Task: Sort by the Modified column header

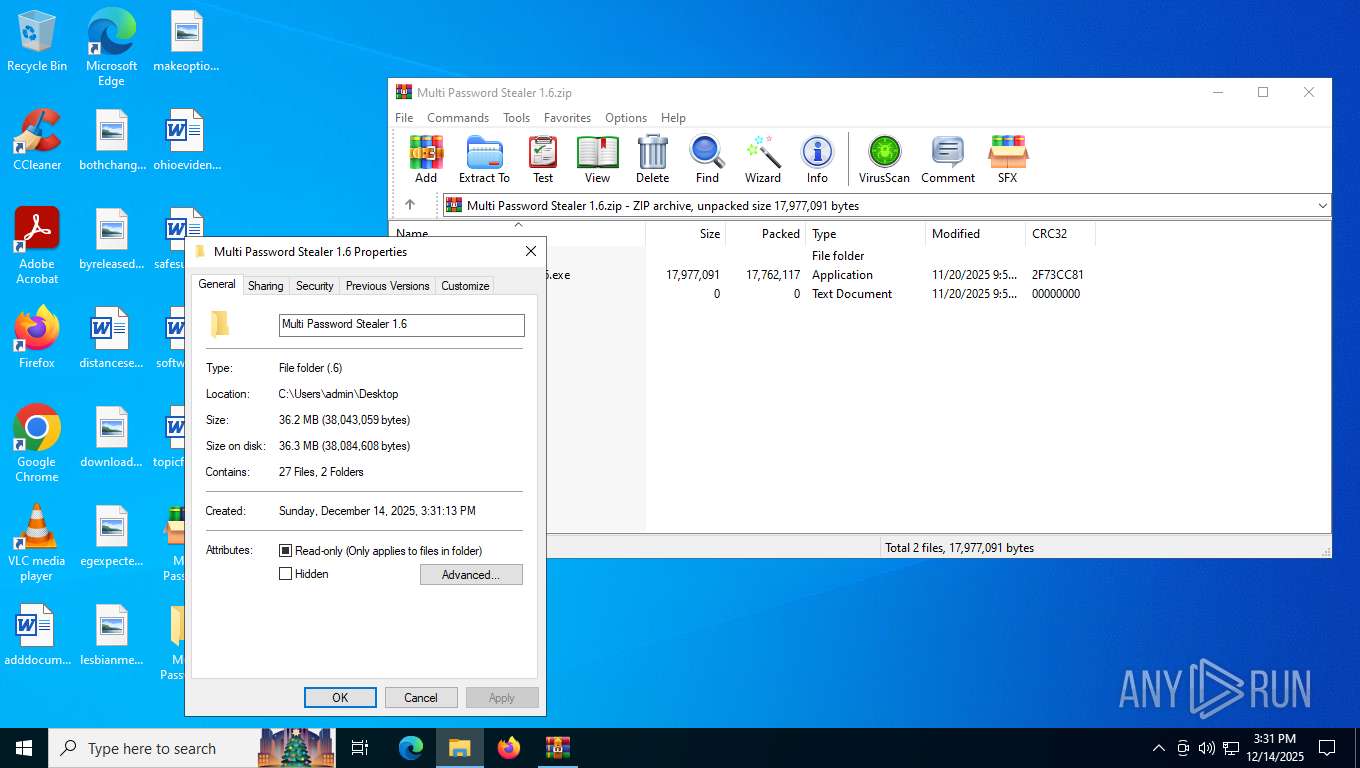Action: click(975, 234)
